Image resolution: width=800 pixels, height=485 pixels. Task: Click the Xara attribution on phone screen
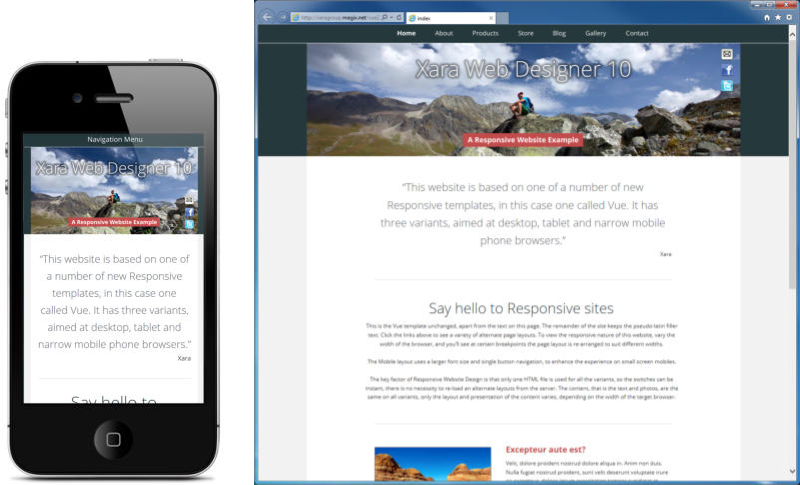[184, 358]
